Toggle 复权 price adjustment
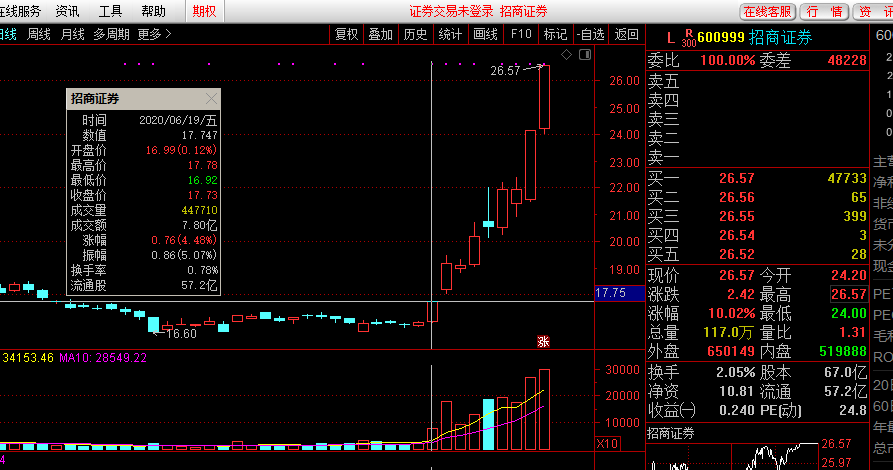This screenshot has width=893, height=470. [346, 34]
